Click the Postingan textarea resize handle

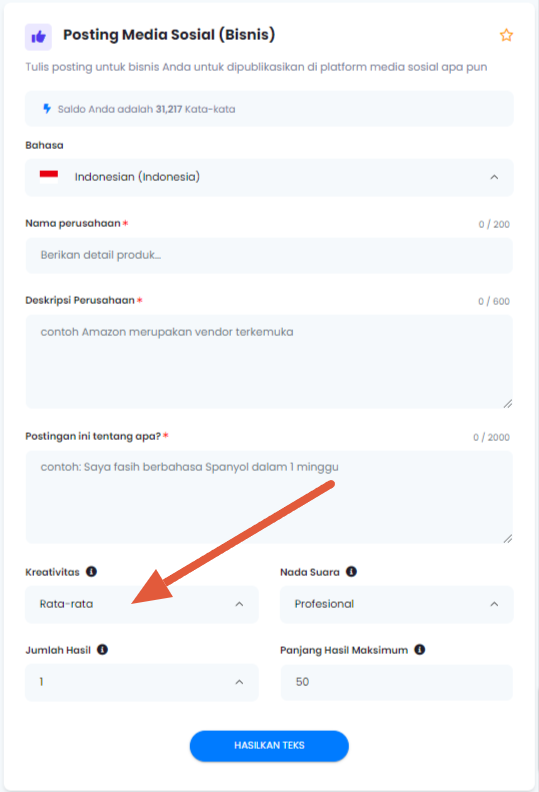pyautogui.click(x=508, y=538)
